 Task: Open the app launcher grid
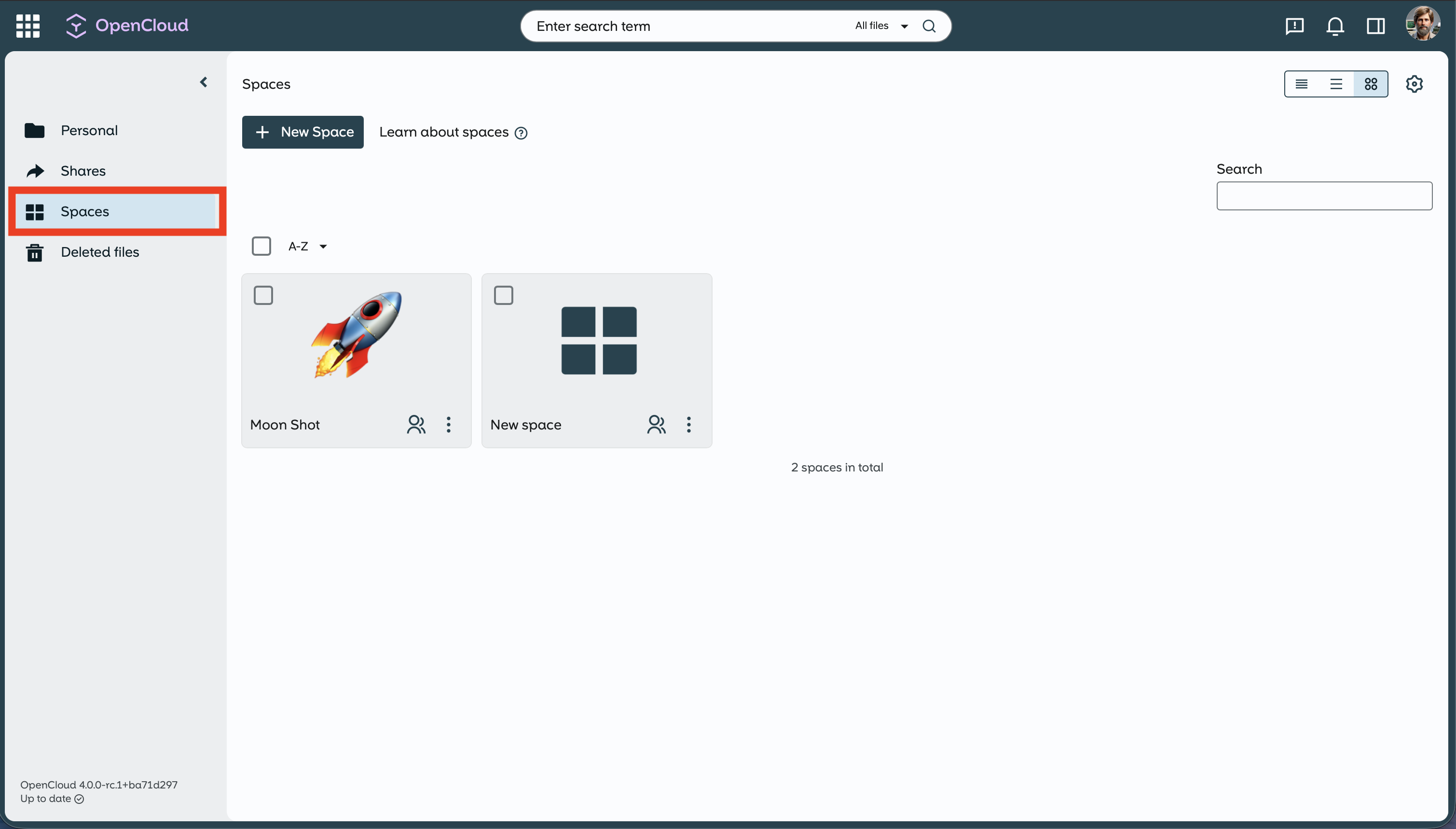pos(27,26)
